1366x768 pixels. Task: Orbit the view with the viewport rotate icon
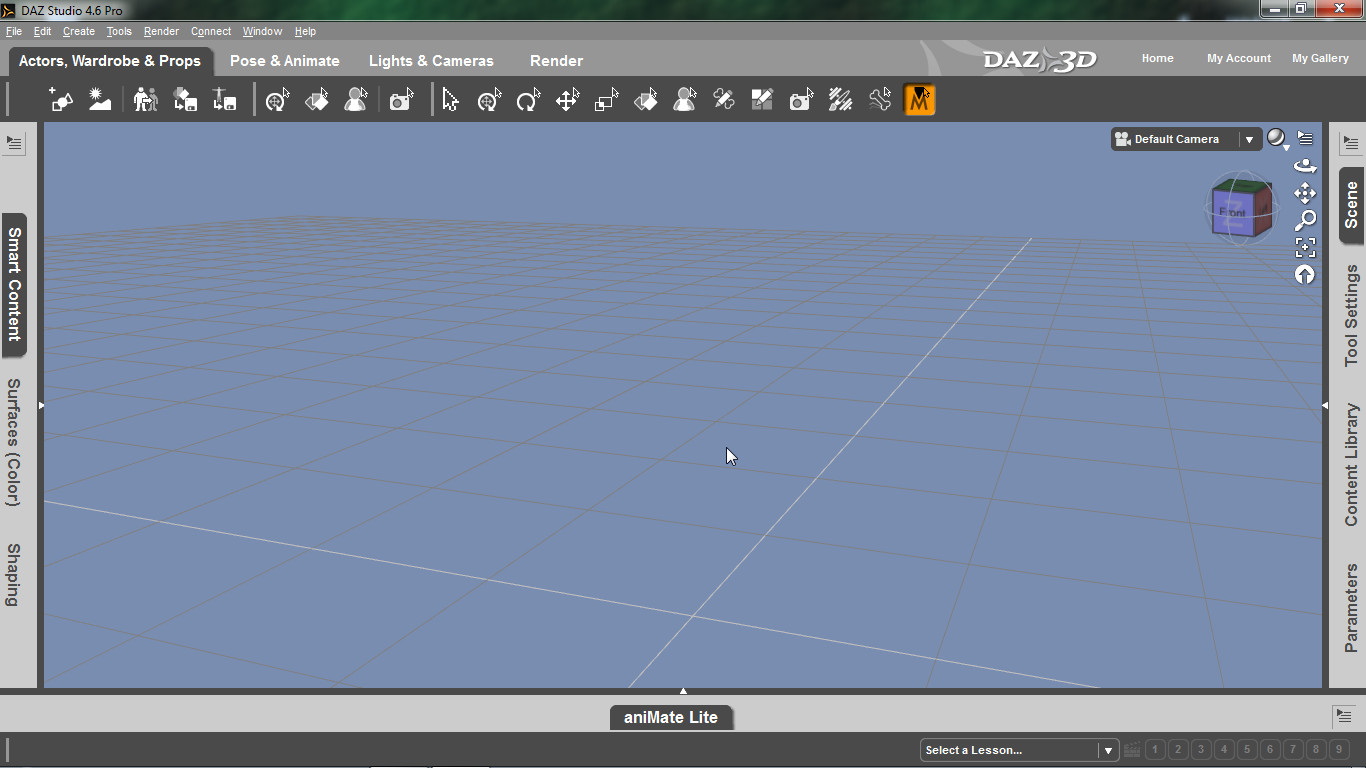point(1305,166)
